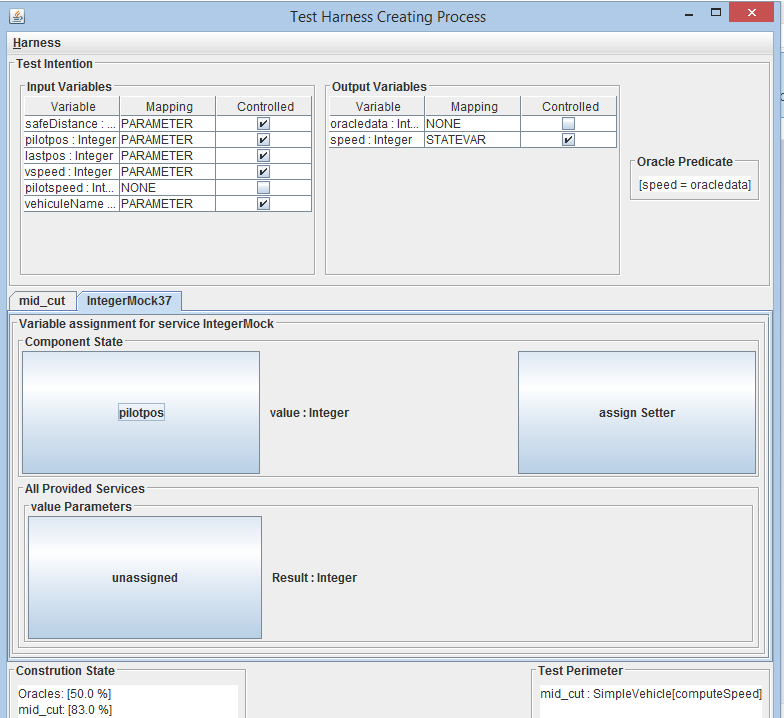The height and width of the screenshot is (718, 784).
Task: Toggle Controlled checkbox for vehiculeName row
Action: [263, 204]
